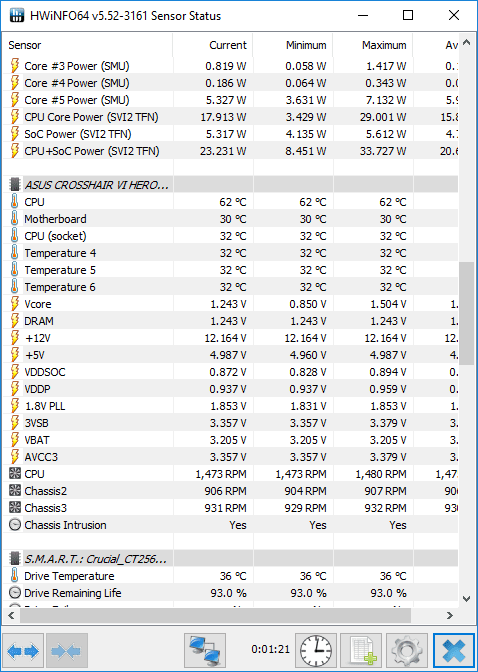
Task: Click the HWiNFO64 title bar app icon
Action: (16, 16)
